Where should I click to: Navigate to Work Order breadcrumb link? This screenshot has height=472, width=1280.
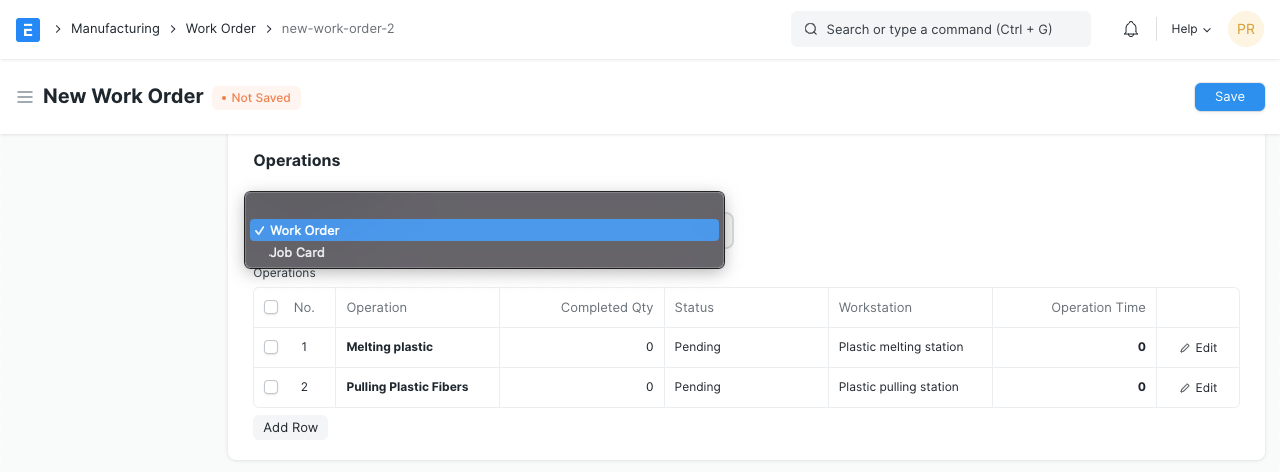(x=221, y=29)
